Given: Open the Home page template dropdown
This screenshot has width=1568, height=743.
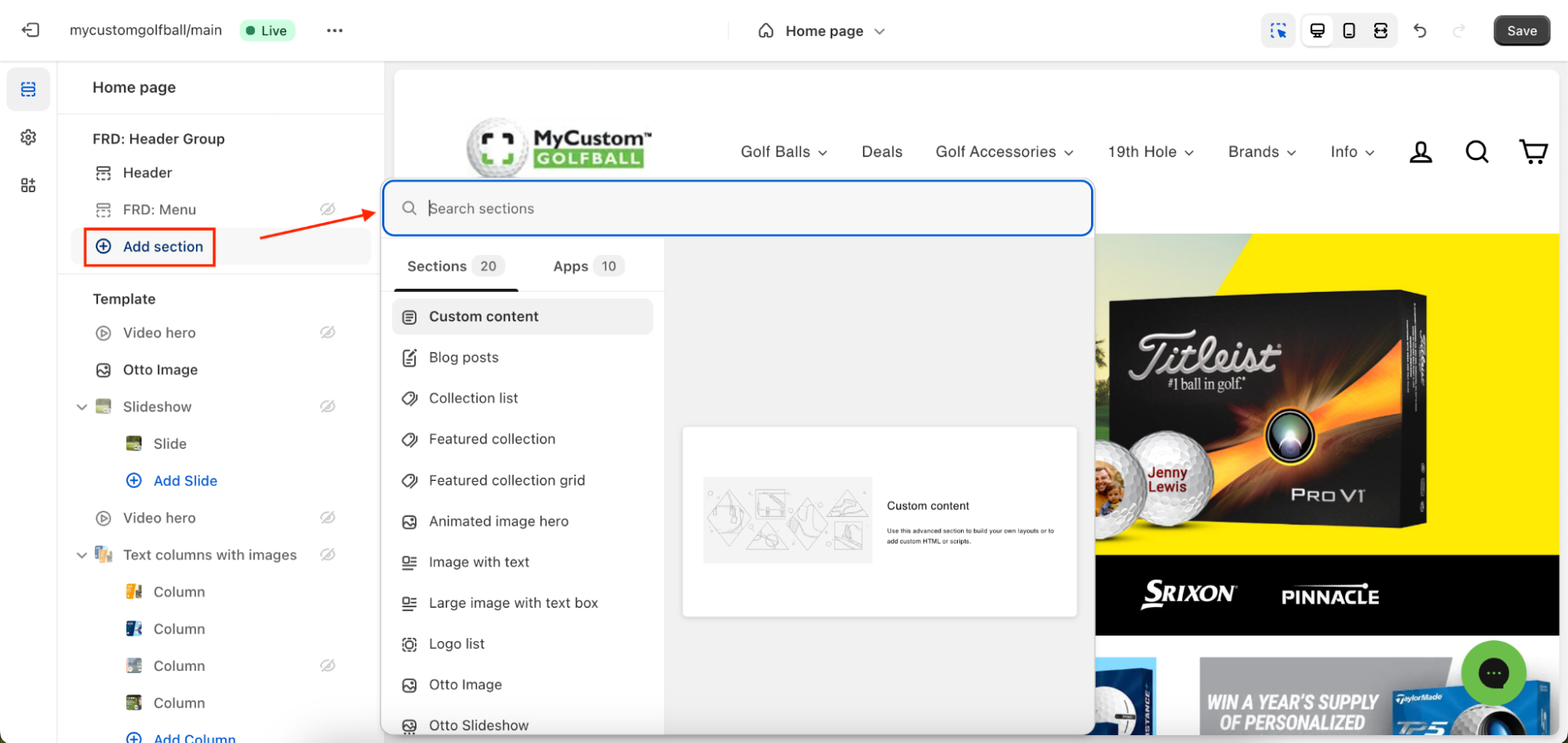Looking at the screenshot, I should tap(822, 31).
